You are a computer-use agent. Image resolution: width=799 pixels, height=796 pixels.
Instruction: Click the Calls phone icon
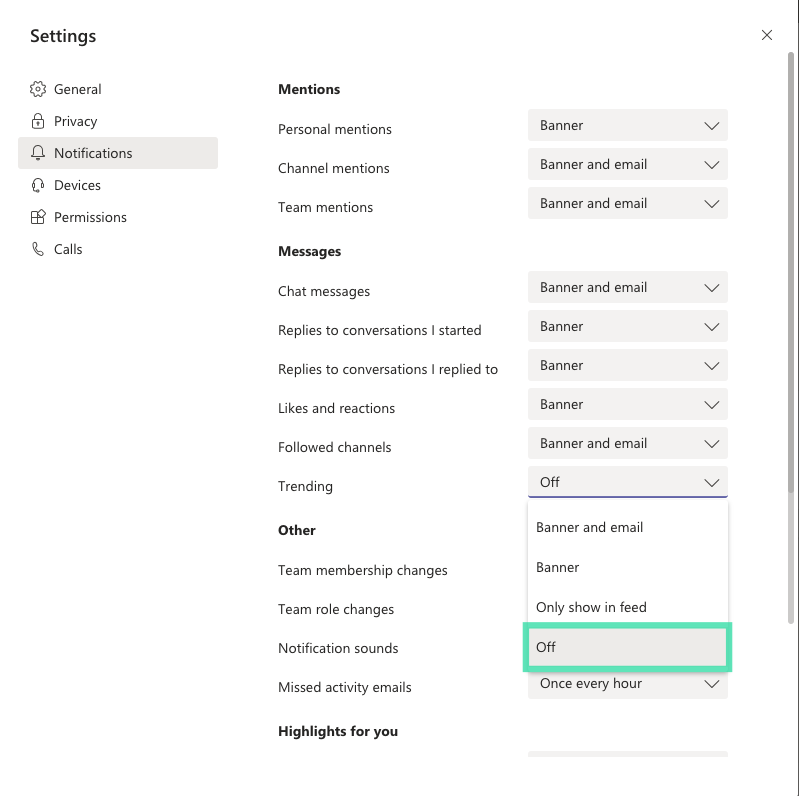click(38, 249)
